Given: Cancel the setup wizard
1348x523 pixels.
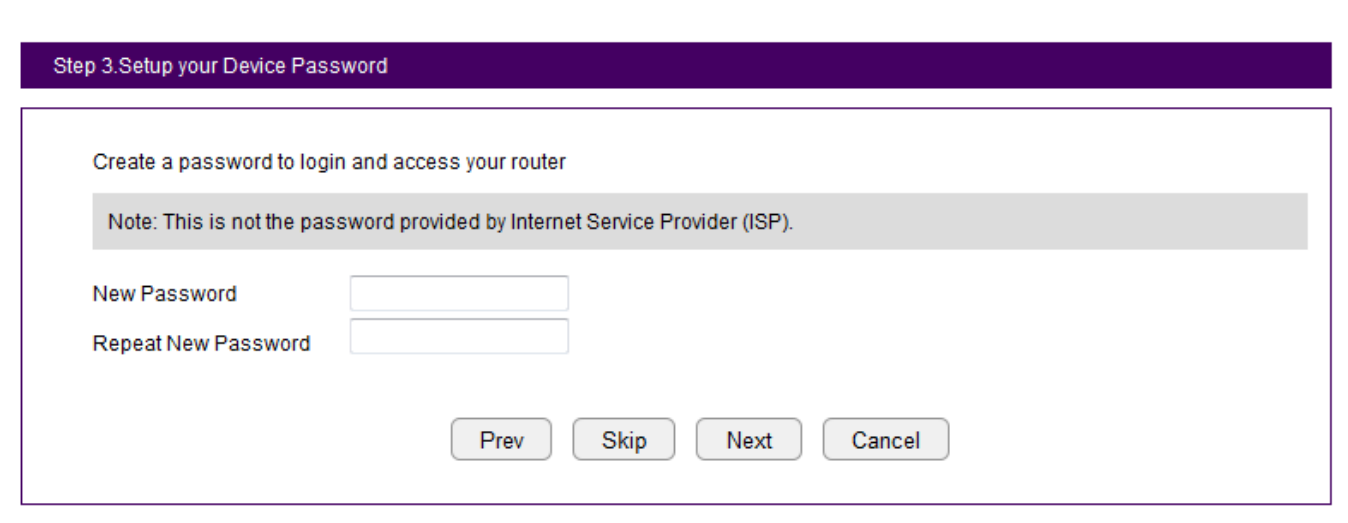Looking at the screenshot, I should 885,440.
